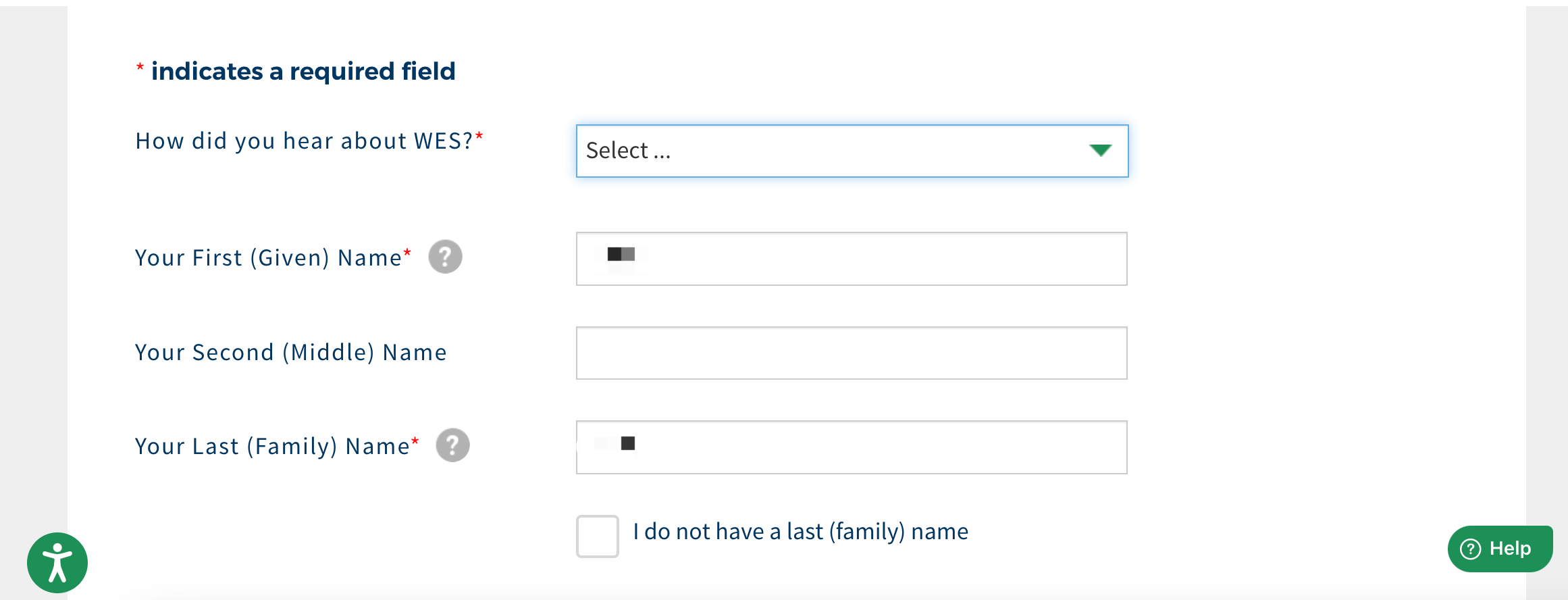Click into the Second (Middle) Name field

851,353
